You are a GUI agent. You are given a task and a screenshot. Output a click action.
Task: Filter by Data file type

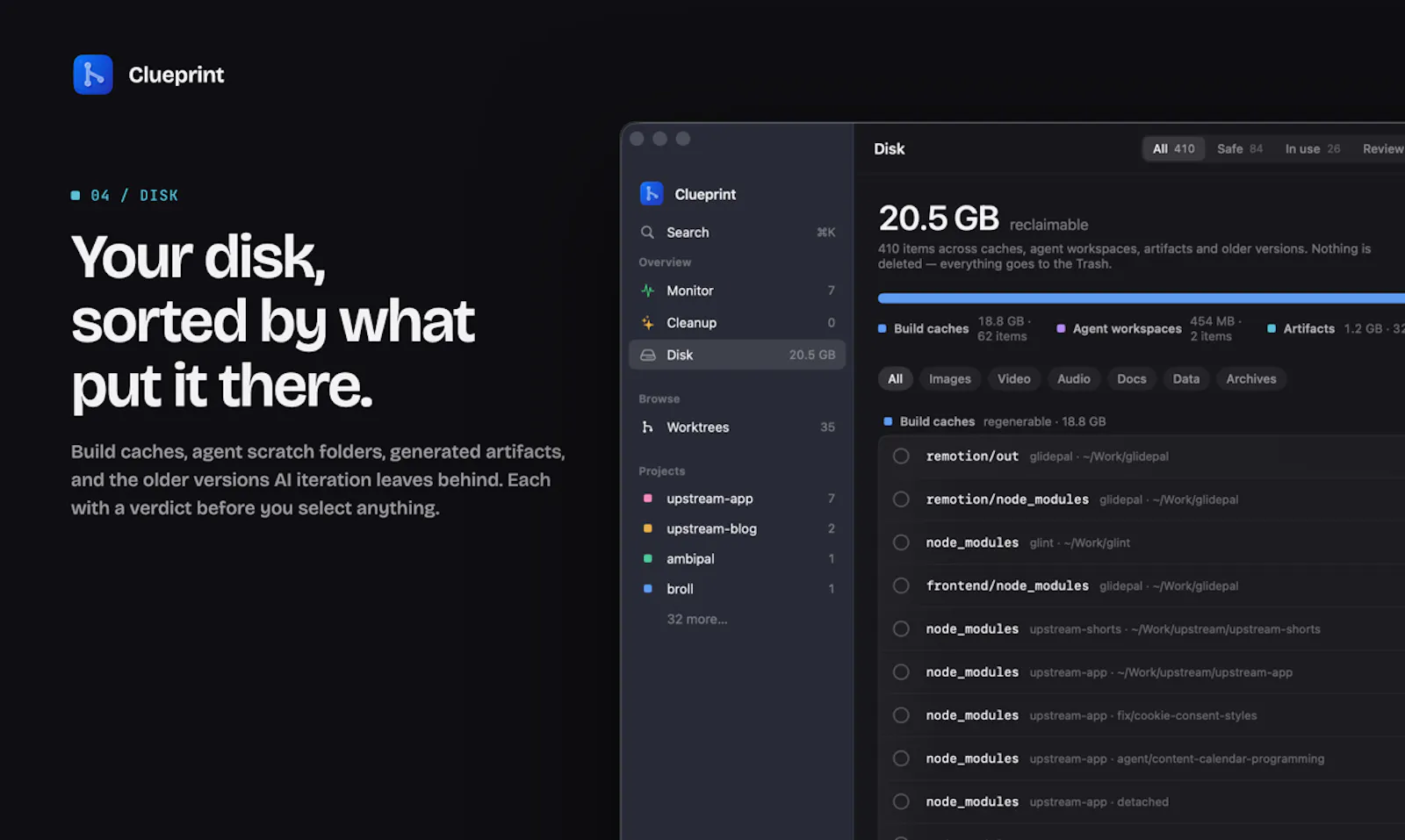[1186, 379]
